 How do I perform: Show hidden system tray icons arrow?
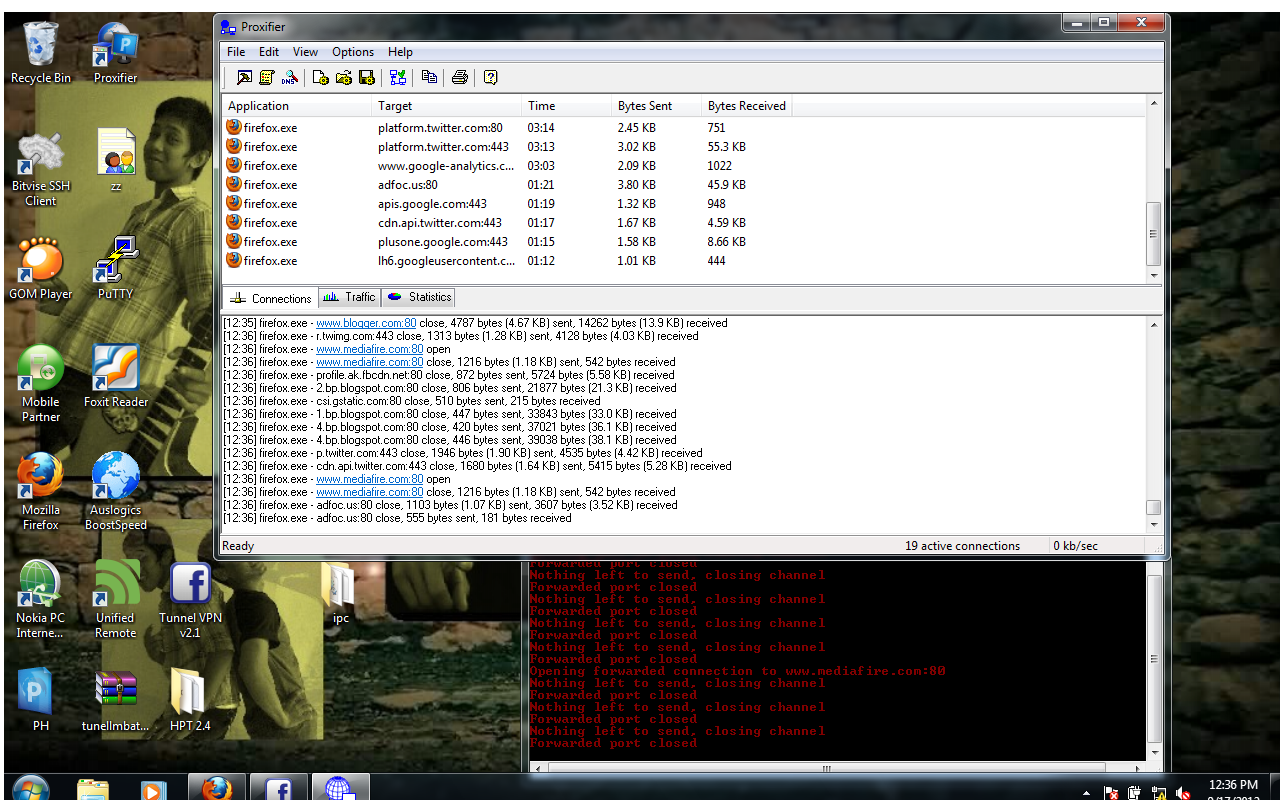1087,792
